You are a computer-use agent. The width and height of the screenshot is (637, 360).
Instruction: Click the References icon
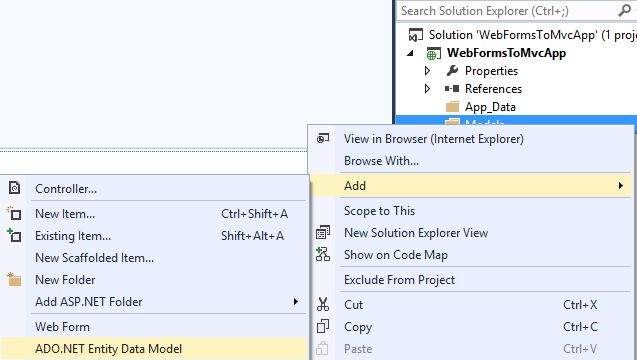tap(452, 89)
